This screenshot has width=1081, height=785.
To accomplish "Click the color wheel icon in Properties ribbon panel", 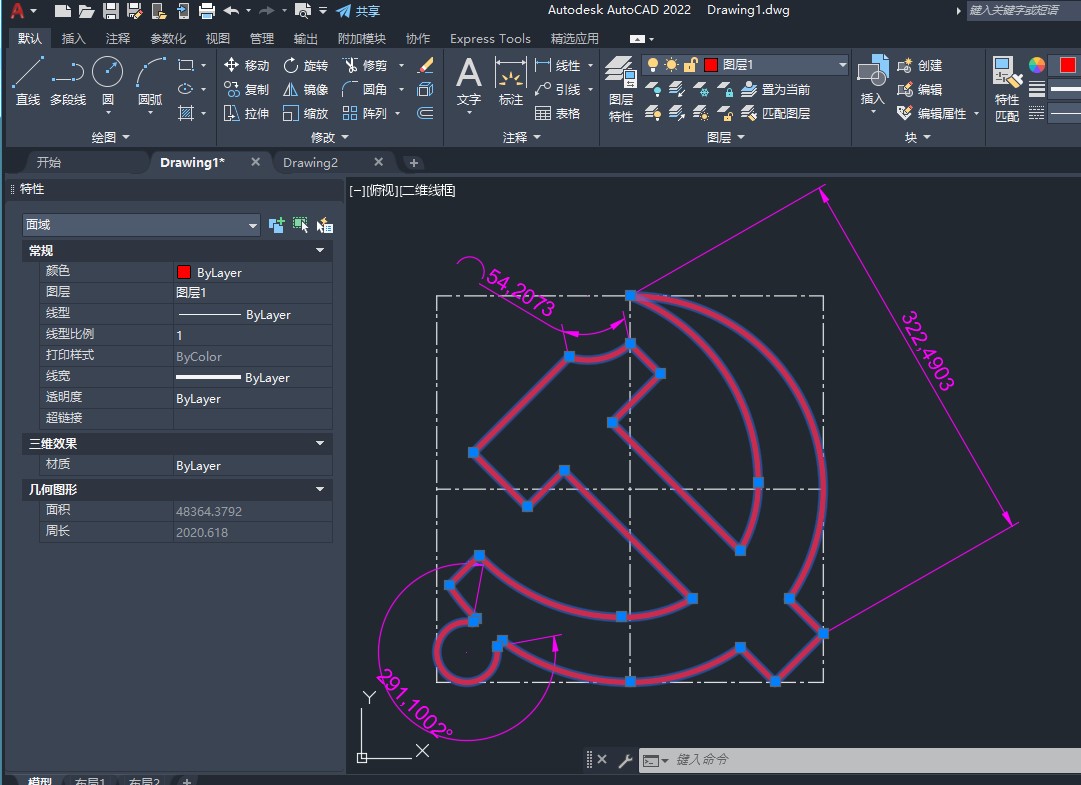I will pyautogui.click(x=1037, y=65).
